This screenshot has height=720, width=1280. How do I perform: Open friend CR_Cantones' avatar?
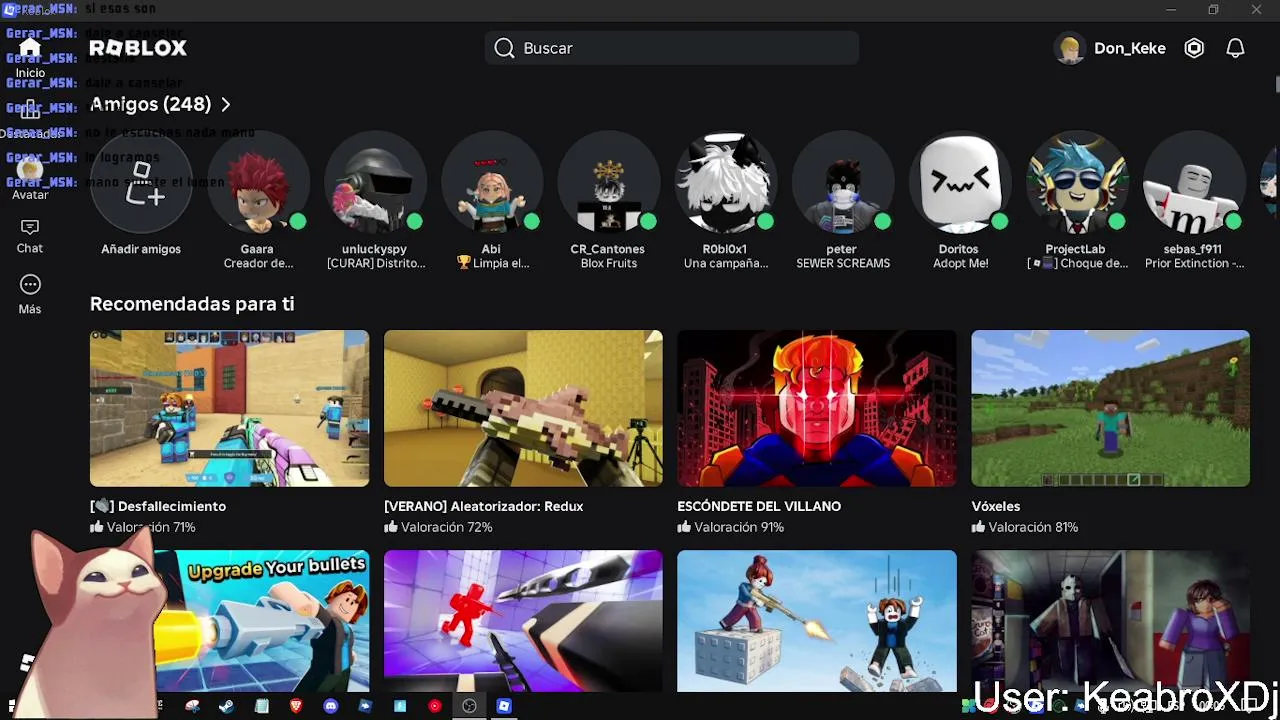(x=609, y=184)
